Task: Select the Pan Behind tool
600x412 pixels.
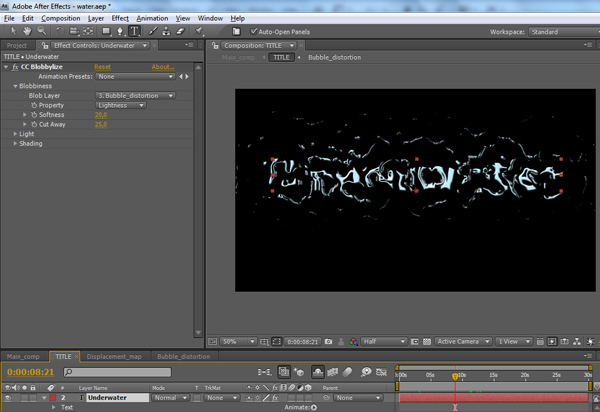Action: (88, 31)
